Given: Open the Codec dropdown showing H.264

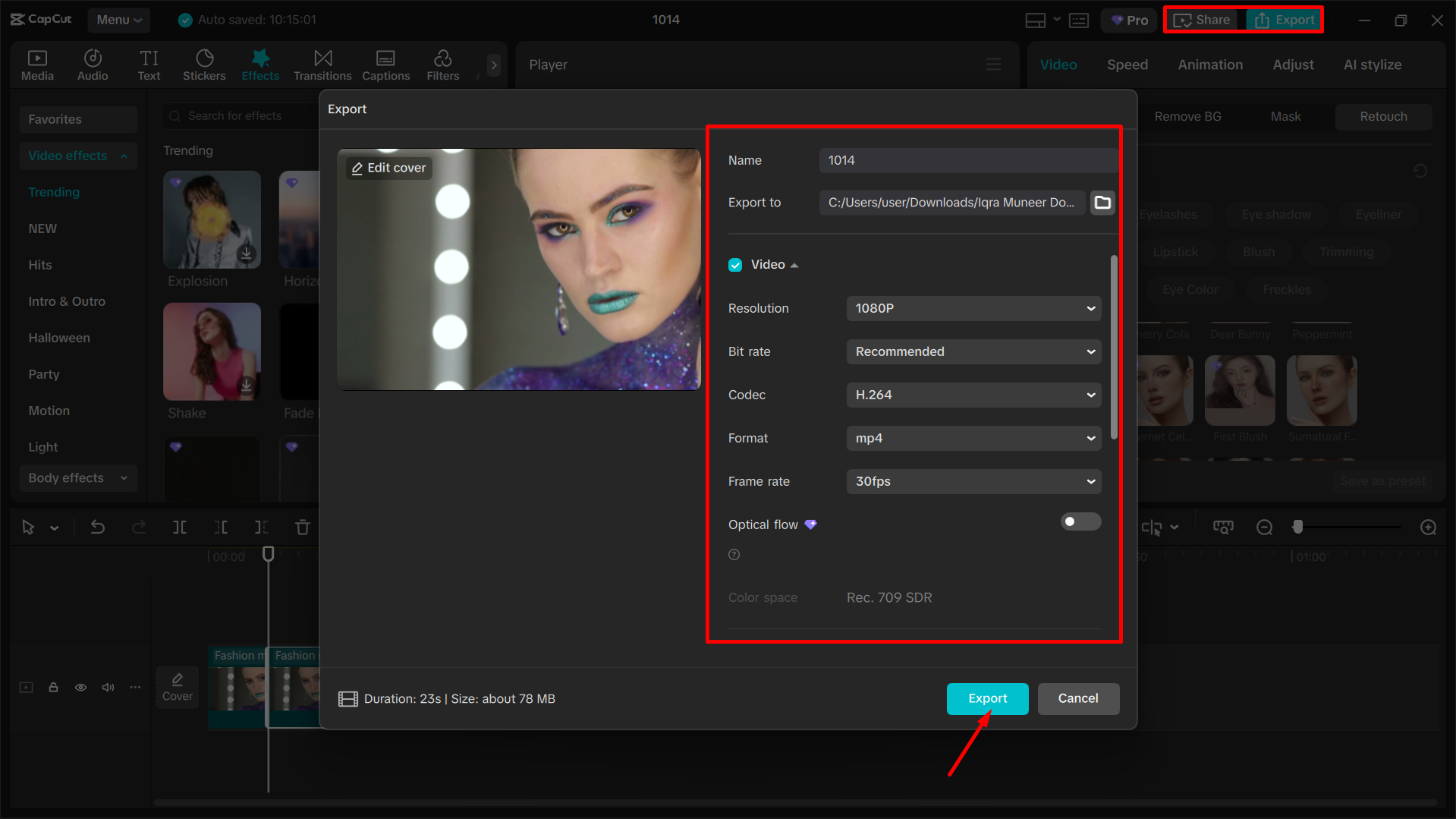Looking at the screenshot, I should pyautogui.click(x=973, y=395).
